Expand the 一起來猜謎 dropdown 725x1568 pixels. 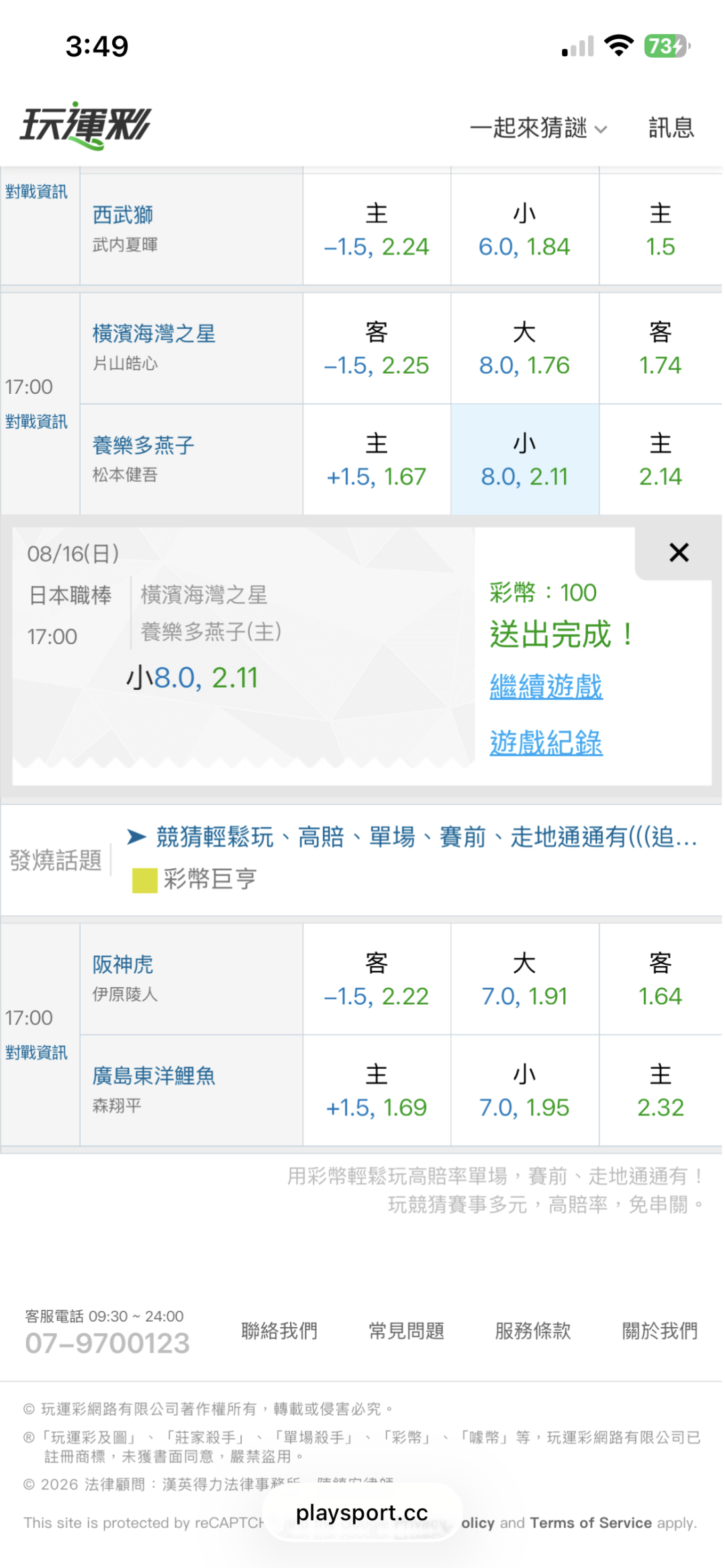(x=538, y=127)
